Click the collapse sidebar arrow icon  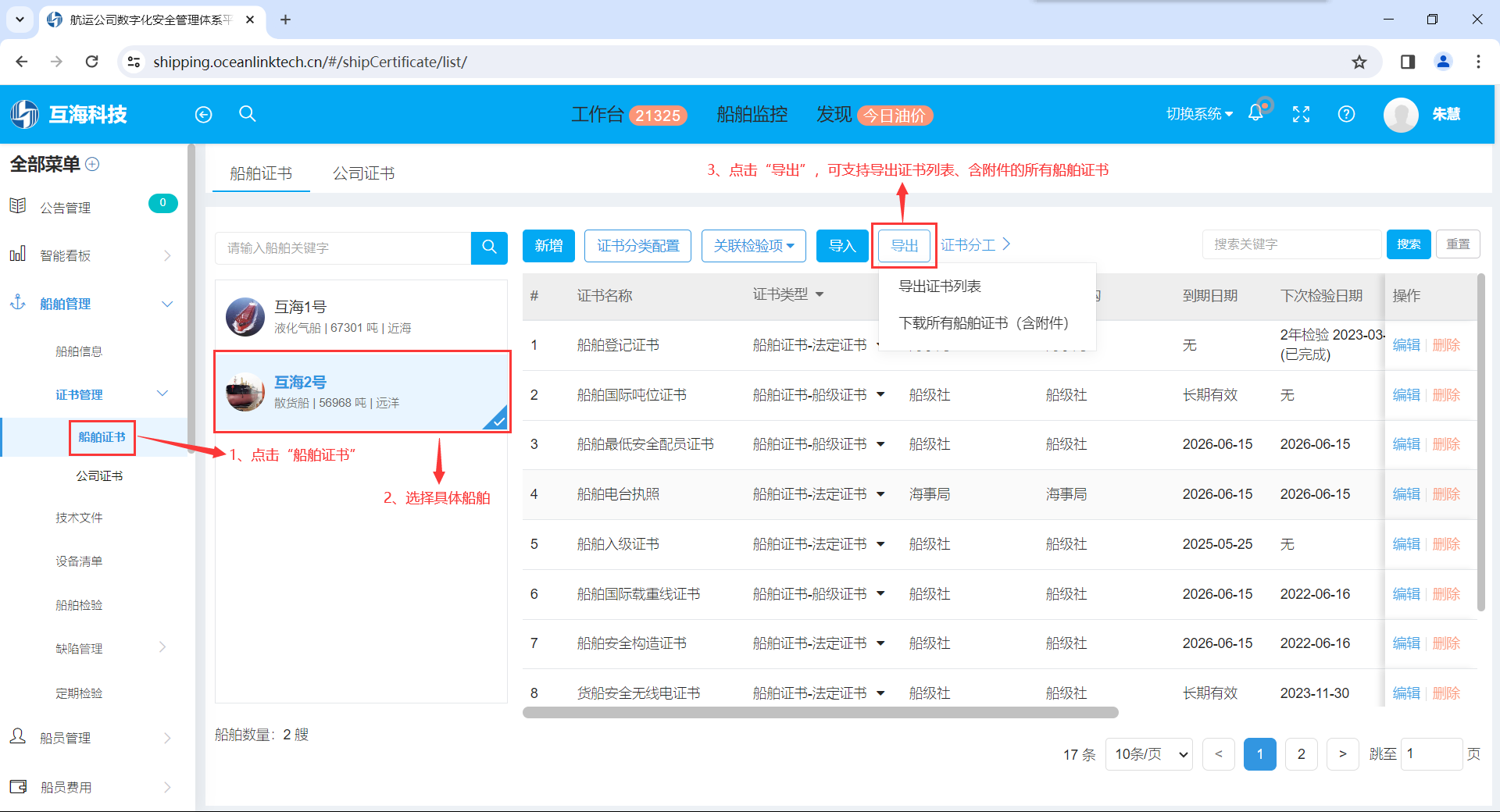tap(203, 115)
